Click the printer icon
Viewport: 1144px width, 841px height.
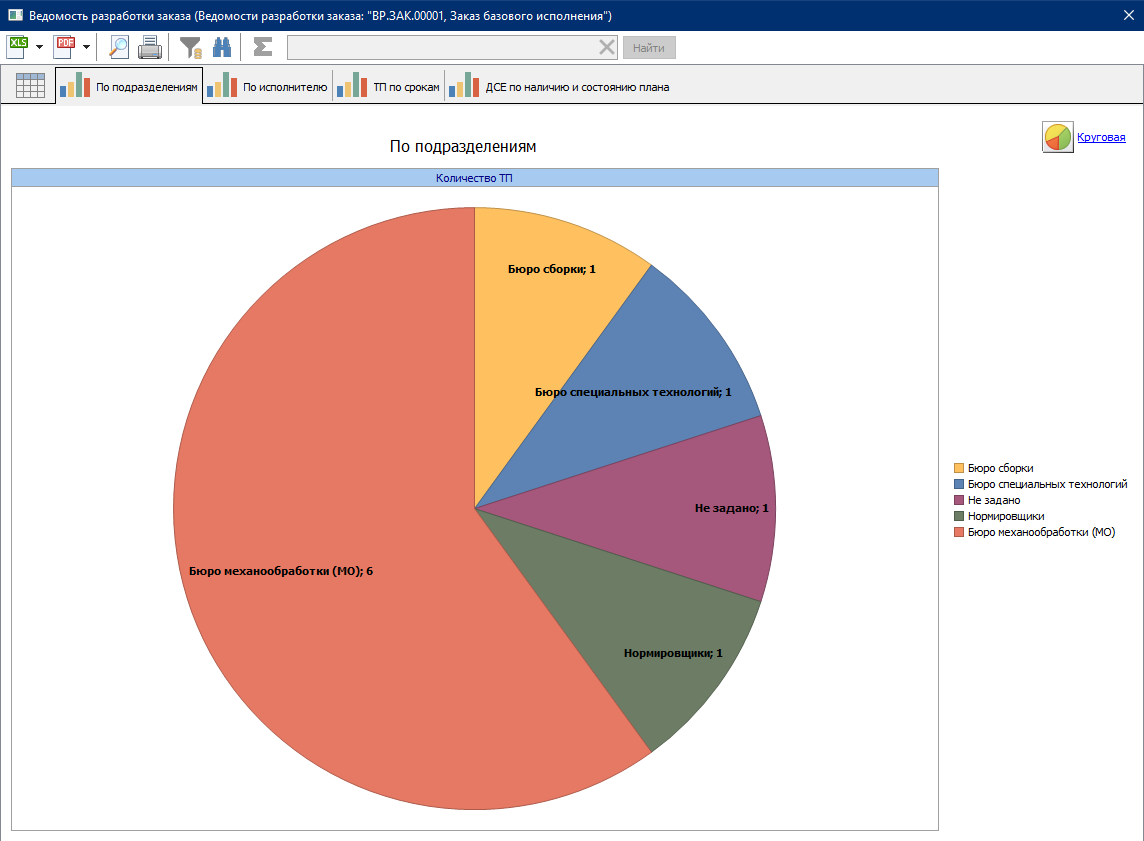(x=150, y=46)
